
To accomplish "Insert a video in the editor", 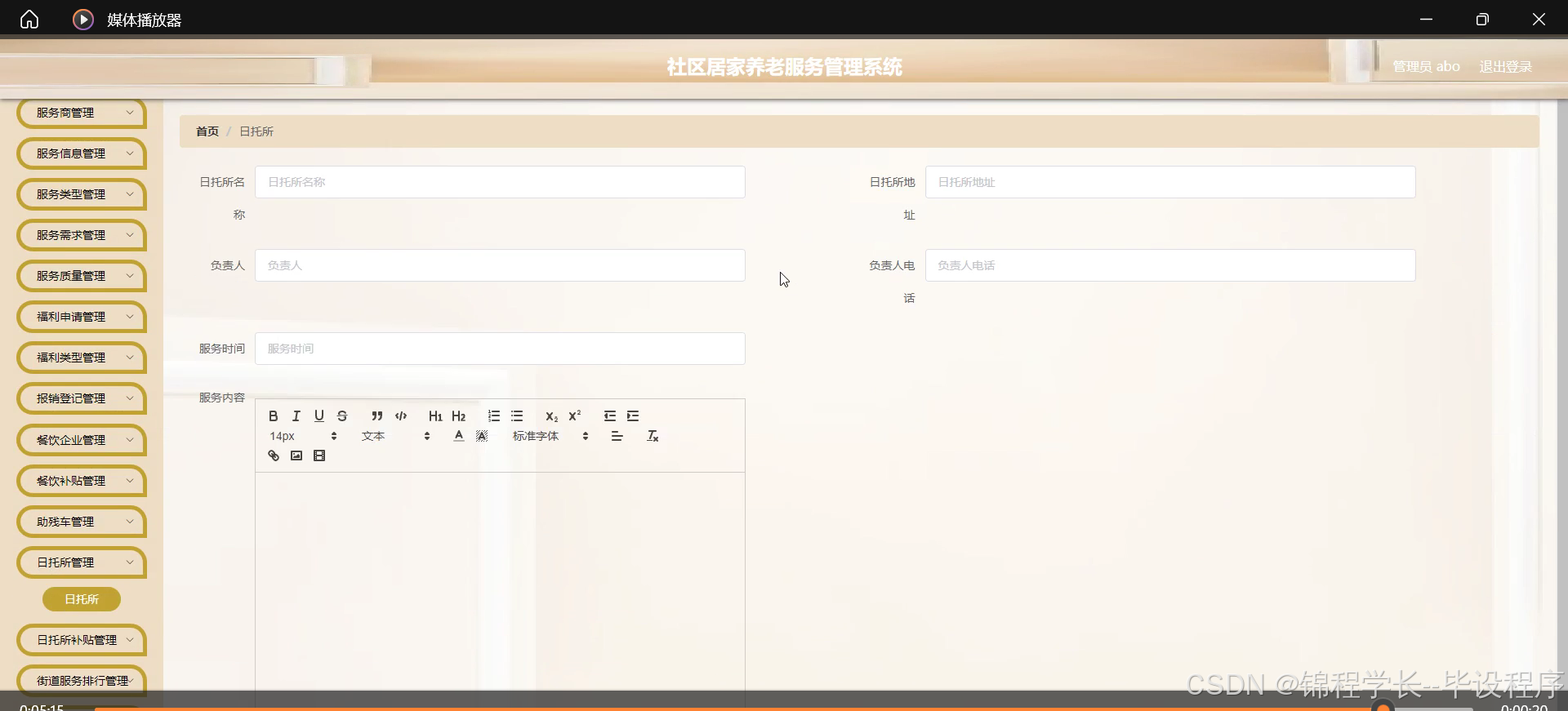I will (319, 455).
